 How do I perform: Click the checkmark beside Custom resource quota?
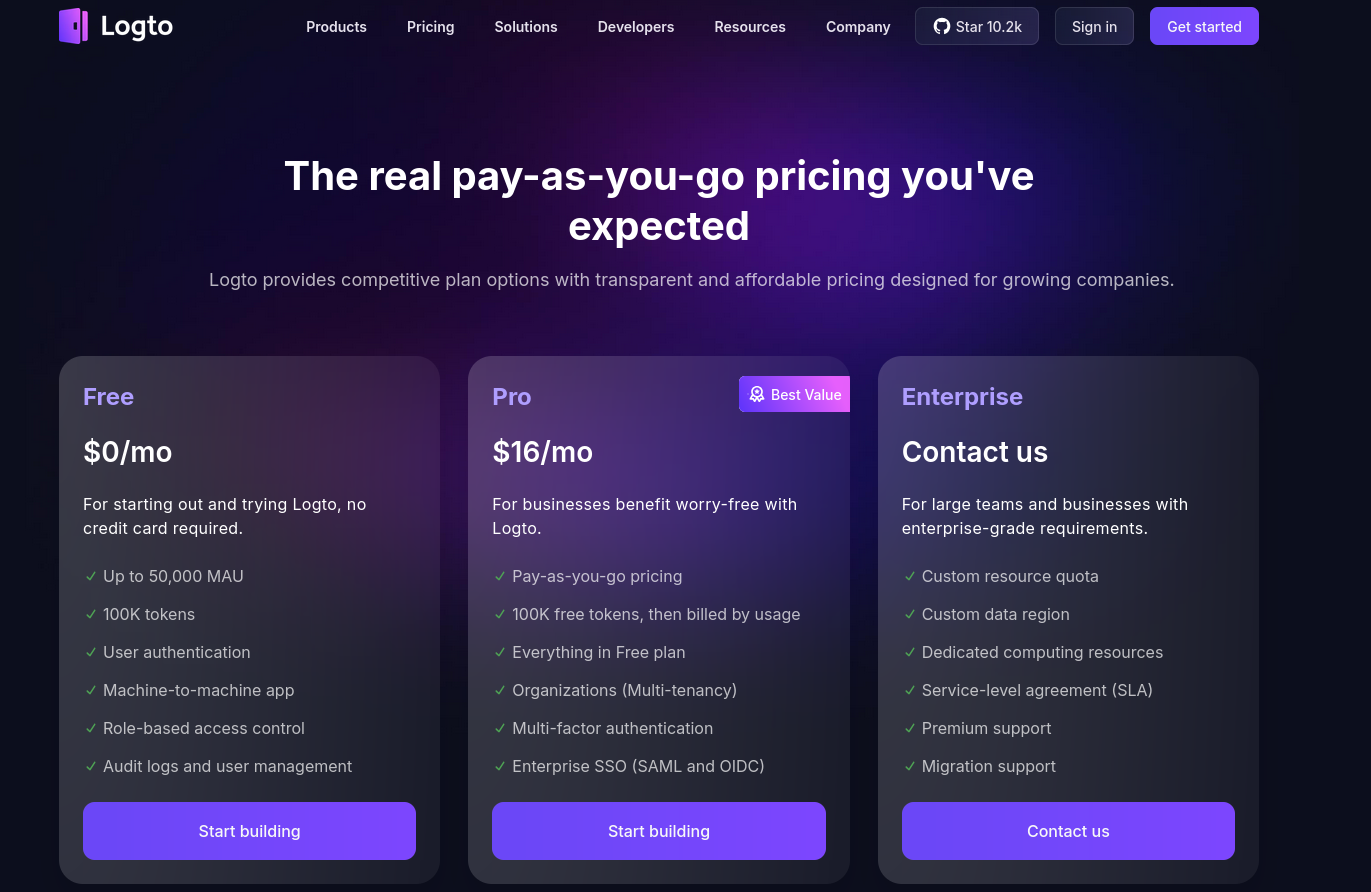coord(910,577)
